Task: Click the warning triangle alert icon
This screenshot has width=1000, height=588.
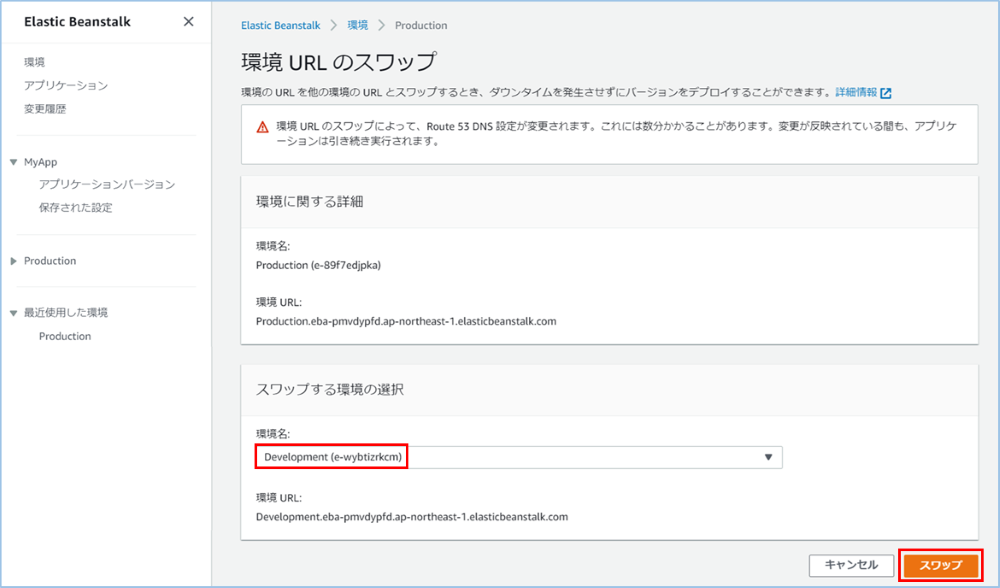Action: pyautogui.click(x=262, y=127)
